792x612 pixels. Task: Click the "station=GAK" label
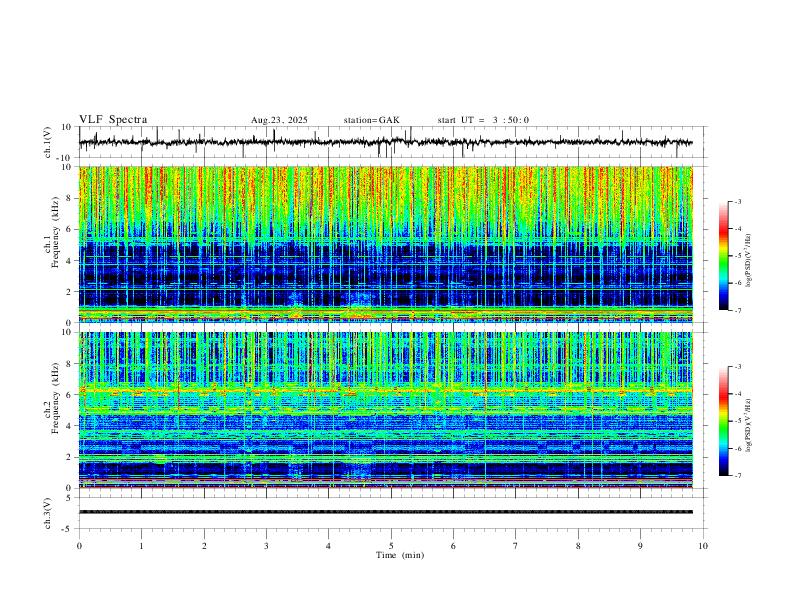click(x=372, y=120)
